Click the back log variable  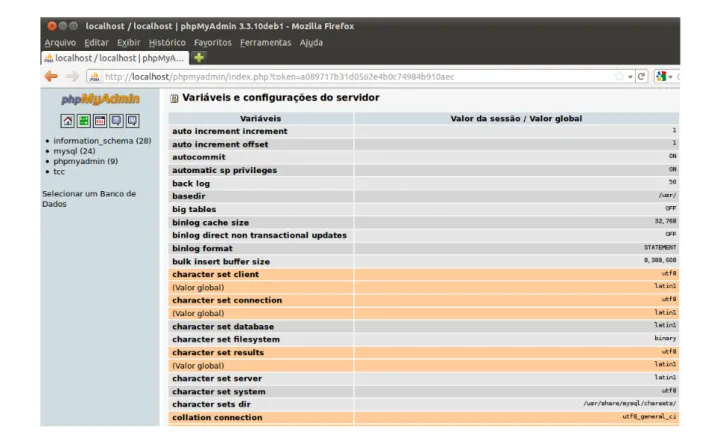(x=191, y=184)
